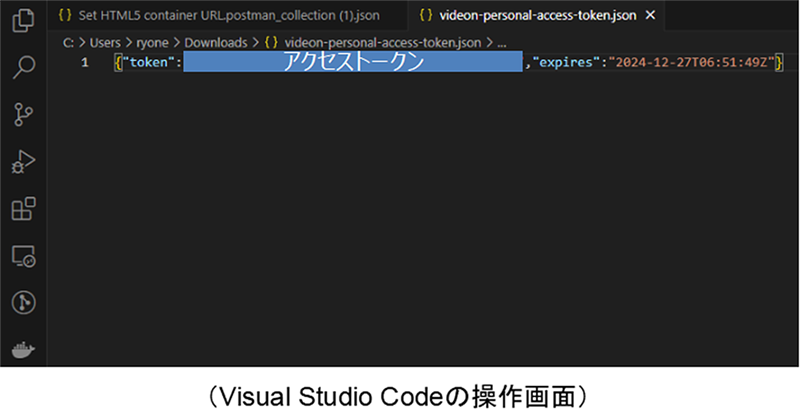Open the Search view icon

[23, 67]
